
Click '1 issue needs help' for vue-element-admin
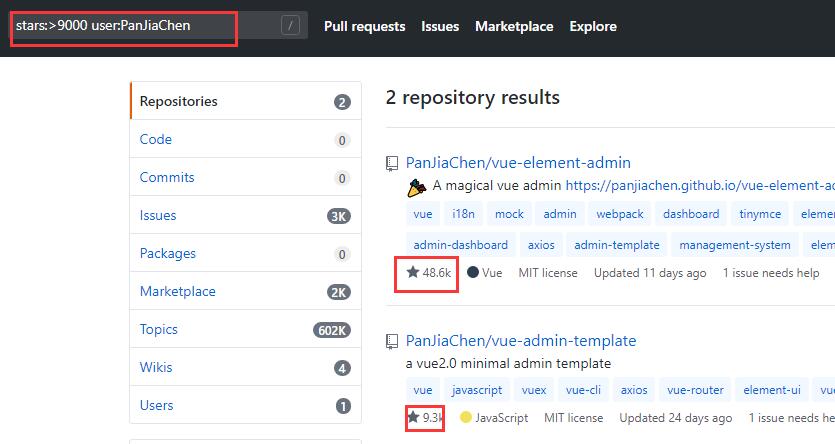point(771,273)
